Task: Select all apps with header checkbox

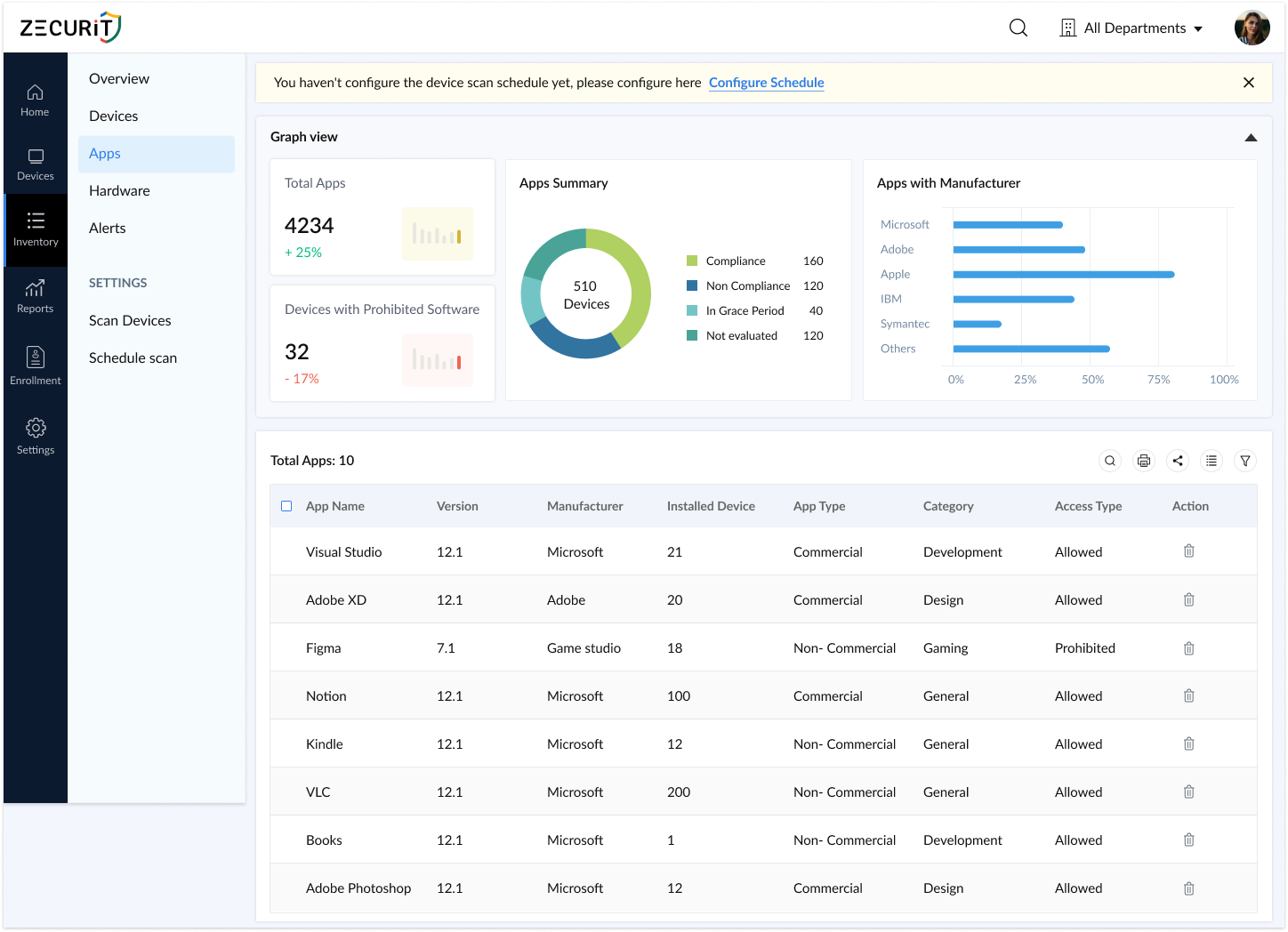Action: 286,505
